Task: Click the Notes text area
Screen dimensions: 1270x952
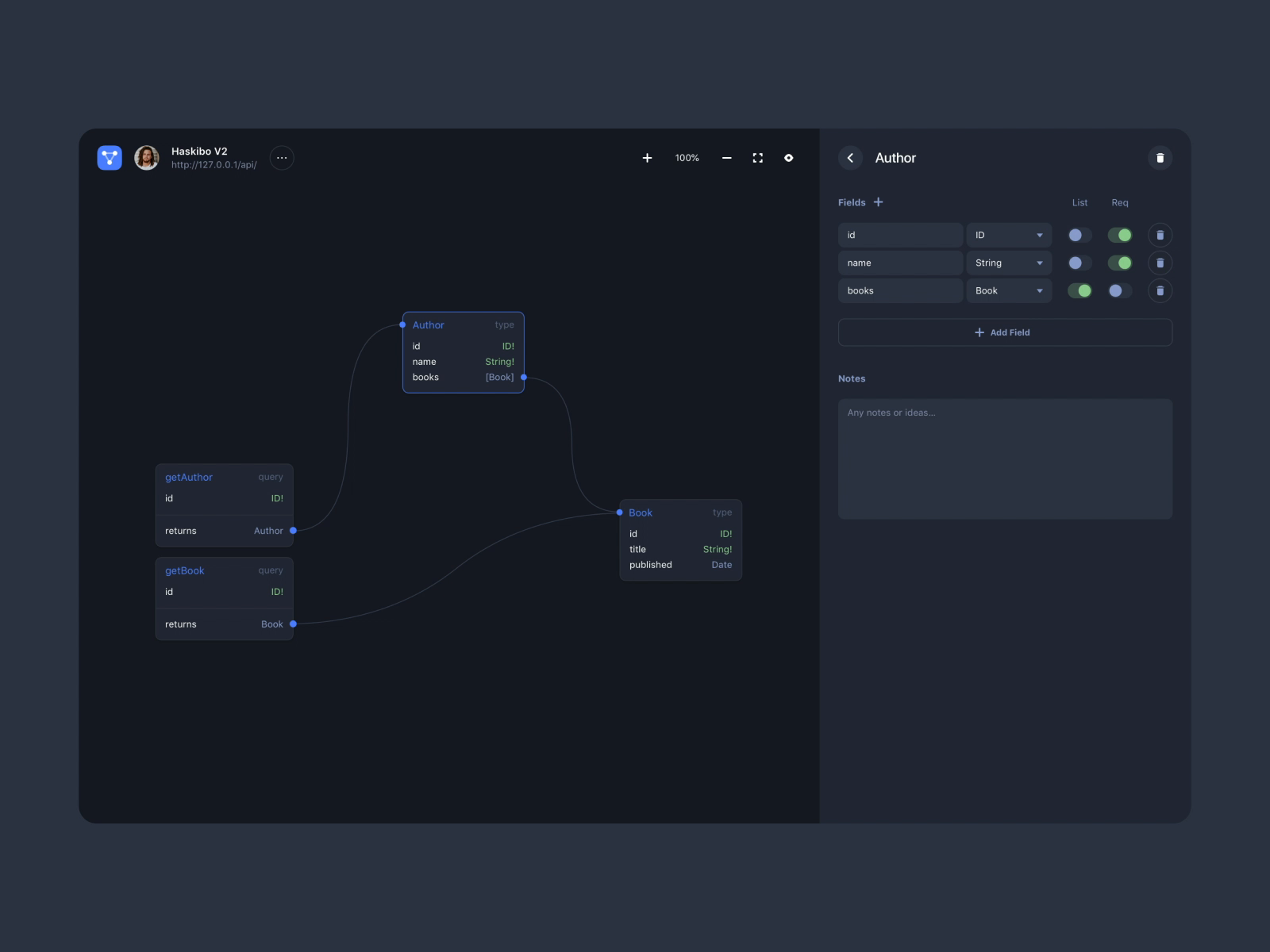Action: [1004, 459]
